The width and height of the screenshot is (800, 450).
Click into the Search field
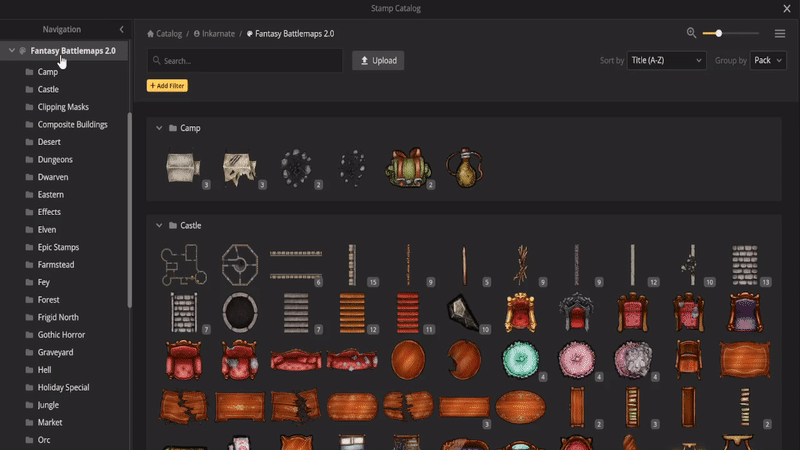point(245,61)
